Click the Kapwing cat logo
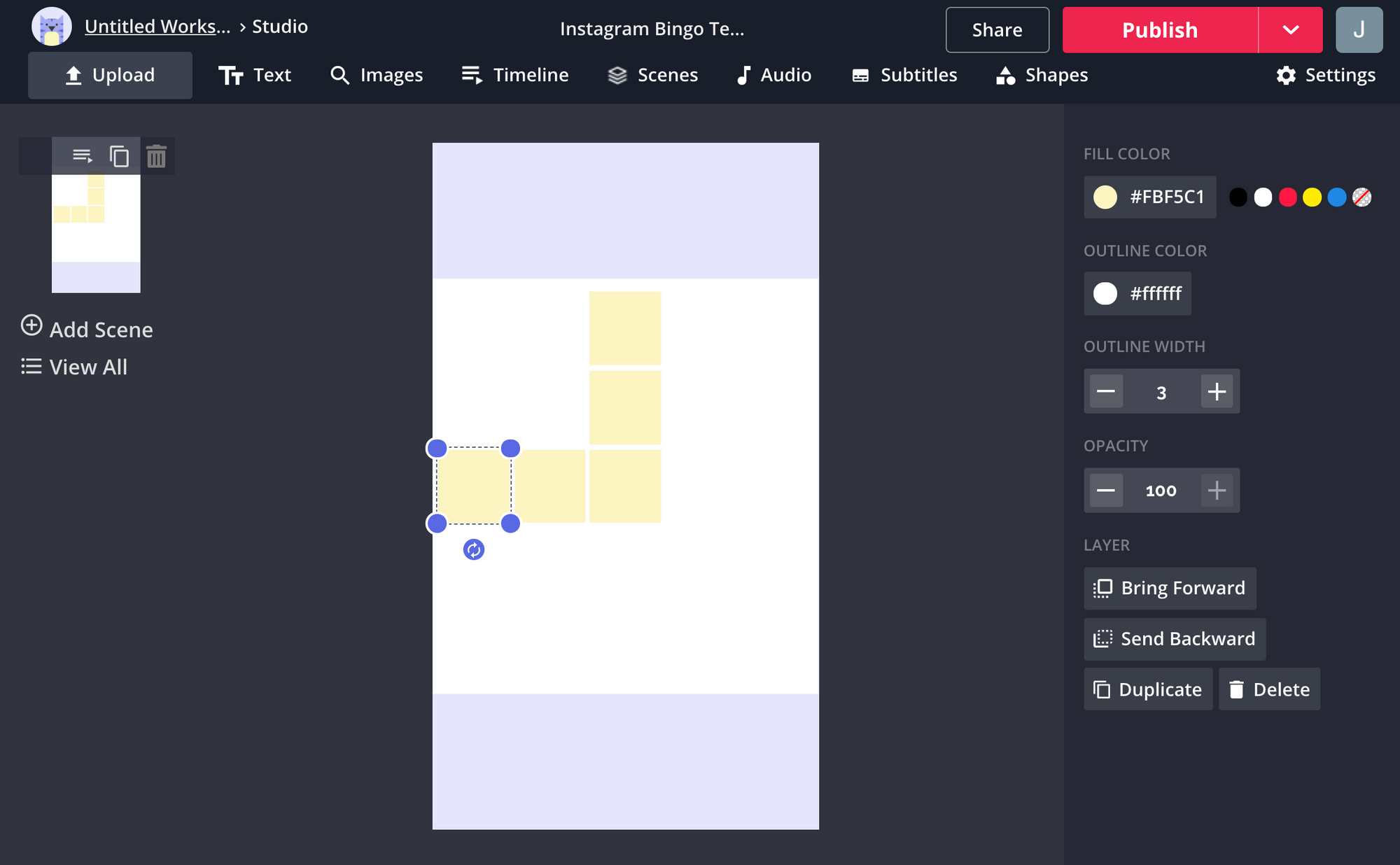Image resolution: width=1400 pixels, height=865 pixels. click(x=52, y=27)
